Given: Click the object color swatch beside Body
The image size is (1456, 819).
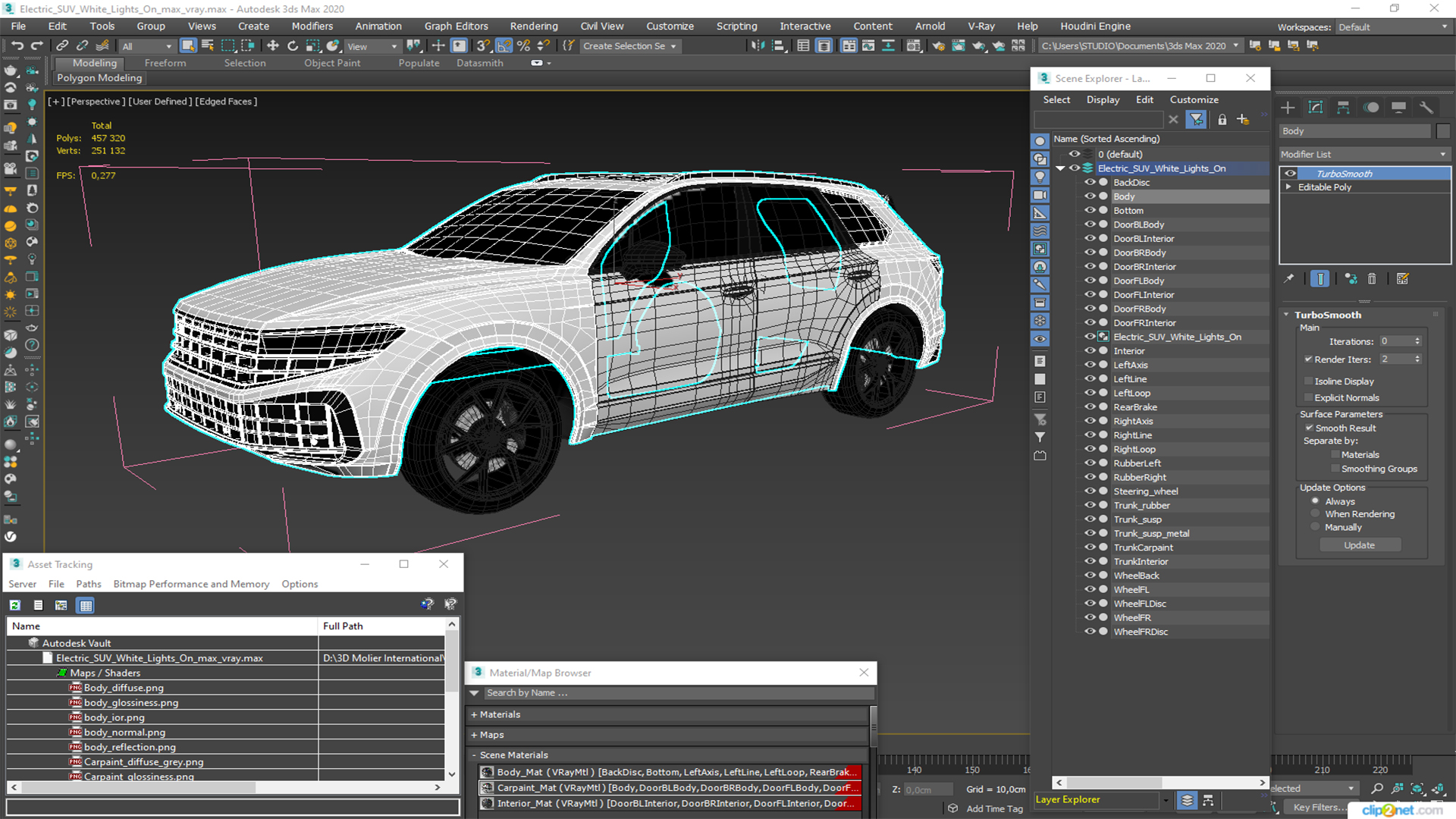Looking at the screenshot, I should pos(1443,131).
